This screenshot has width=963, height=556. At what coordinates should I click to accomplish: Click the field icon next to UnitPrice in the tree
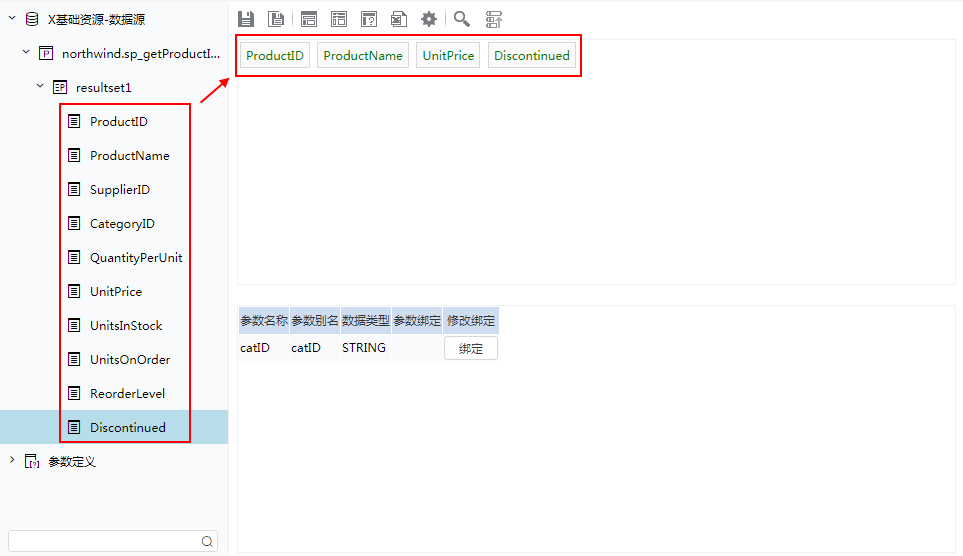(x=74, y=291)
